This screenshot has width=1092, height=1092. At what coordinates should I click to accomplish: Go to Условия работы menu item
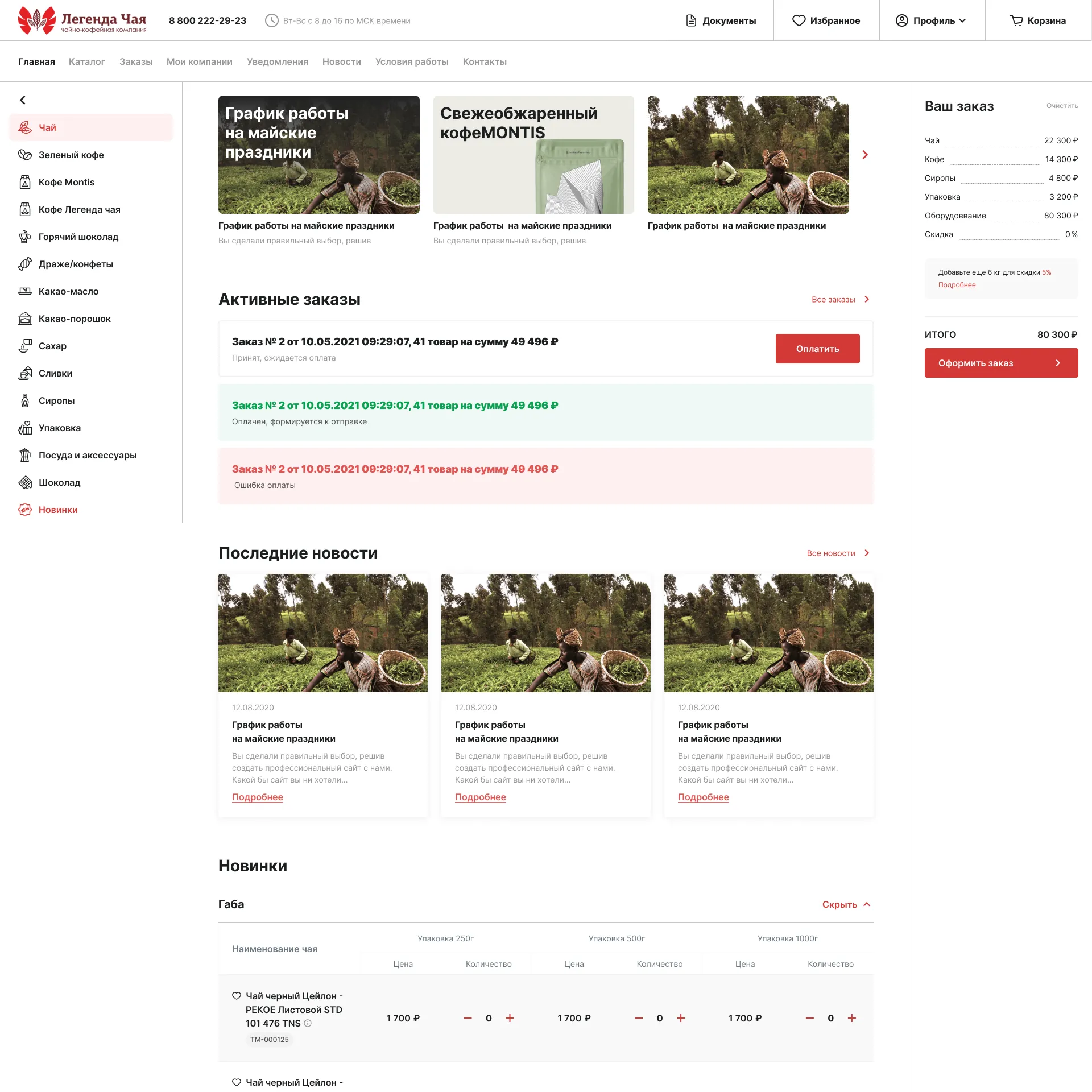(411, 61)
